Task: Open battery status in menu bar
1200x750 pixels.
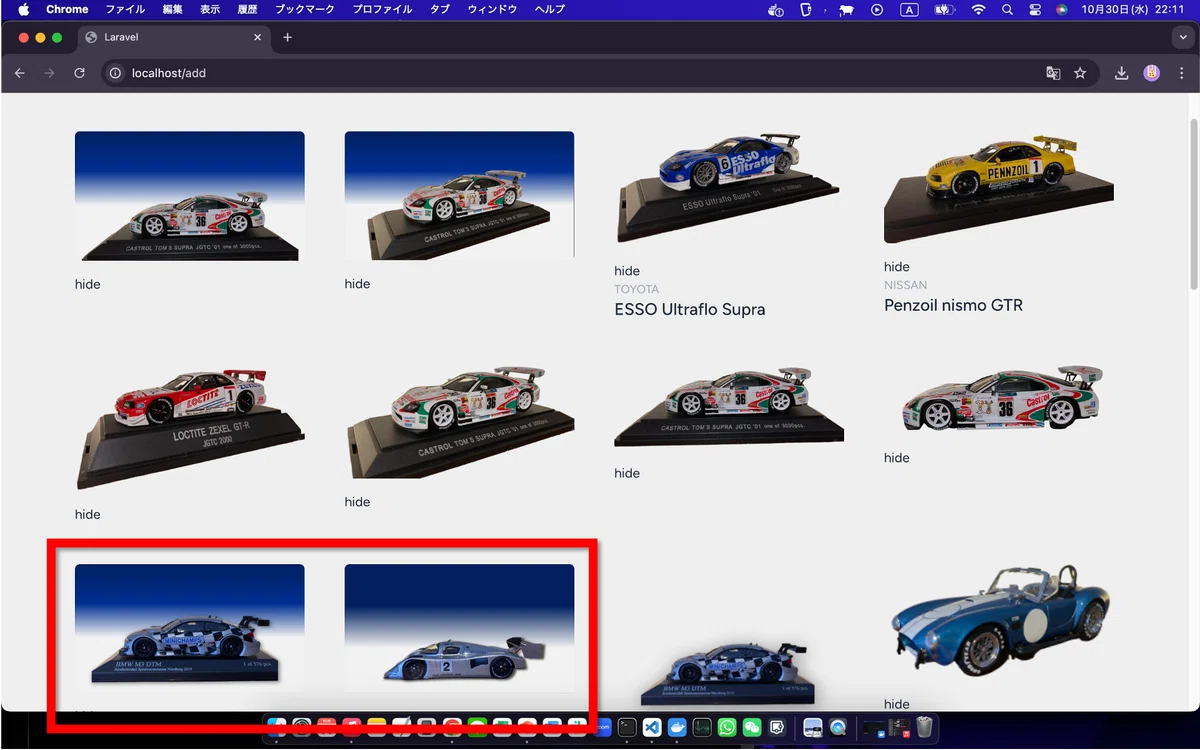Action: (944, 10)
